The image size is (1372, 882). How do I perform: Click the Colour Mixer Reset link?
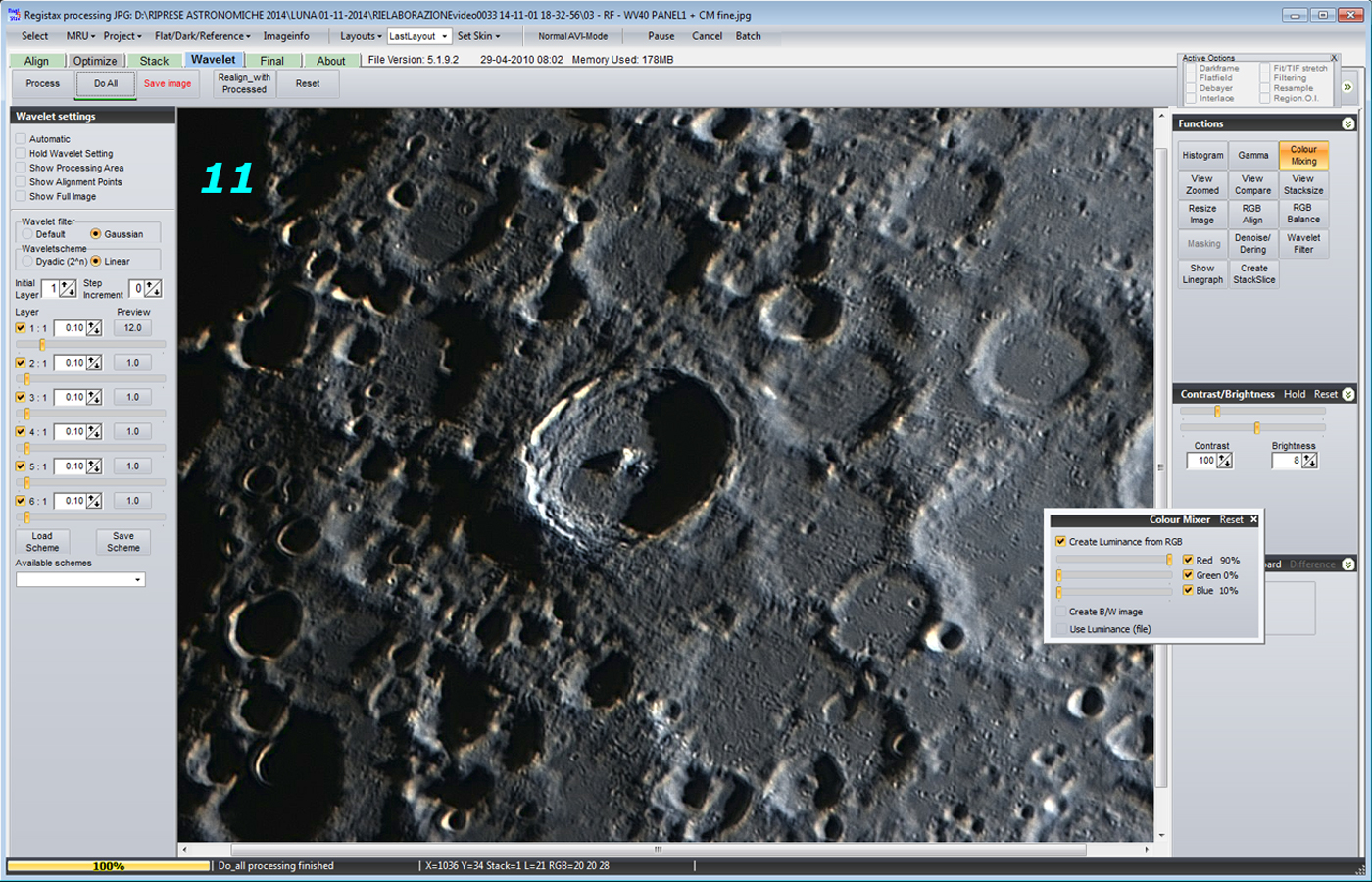click(1231, 520)
